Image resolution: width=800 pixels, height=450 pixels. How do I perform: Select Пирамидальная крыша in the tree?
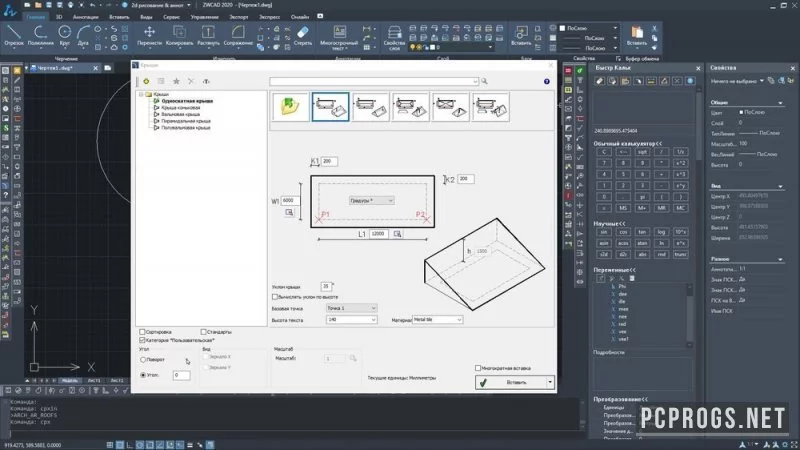186,121
